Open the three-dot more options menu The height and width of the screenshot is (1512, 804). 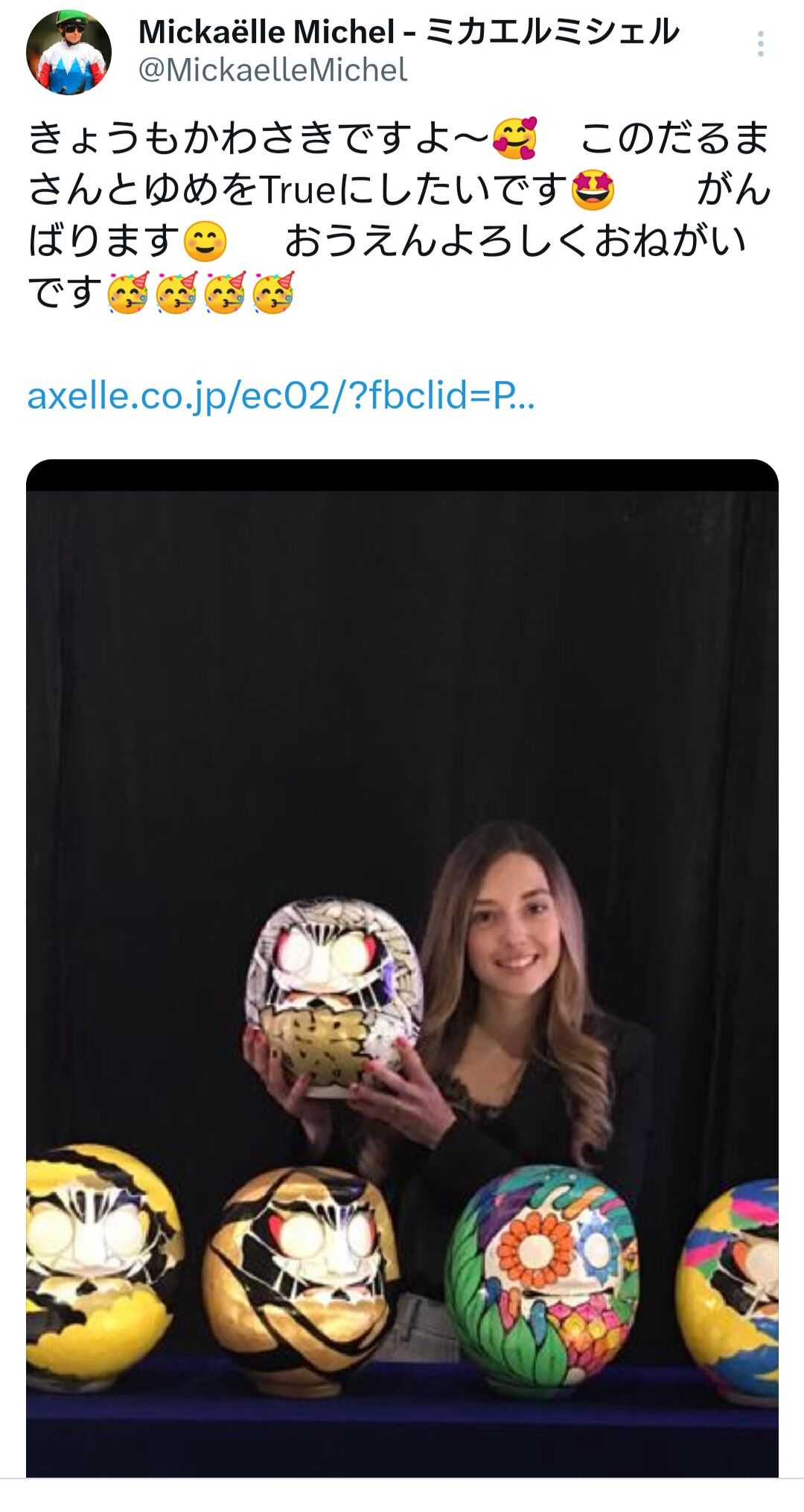[x=760, y=44]
